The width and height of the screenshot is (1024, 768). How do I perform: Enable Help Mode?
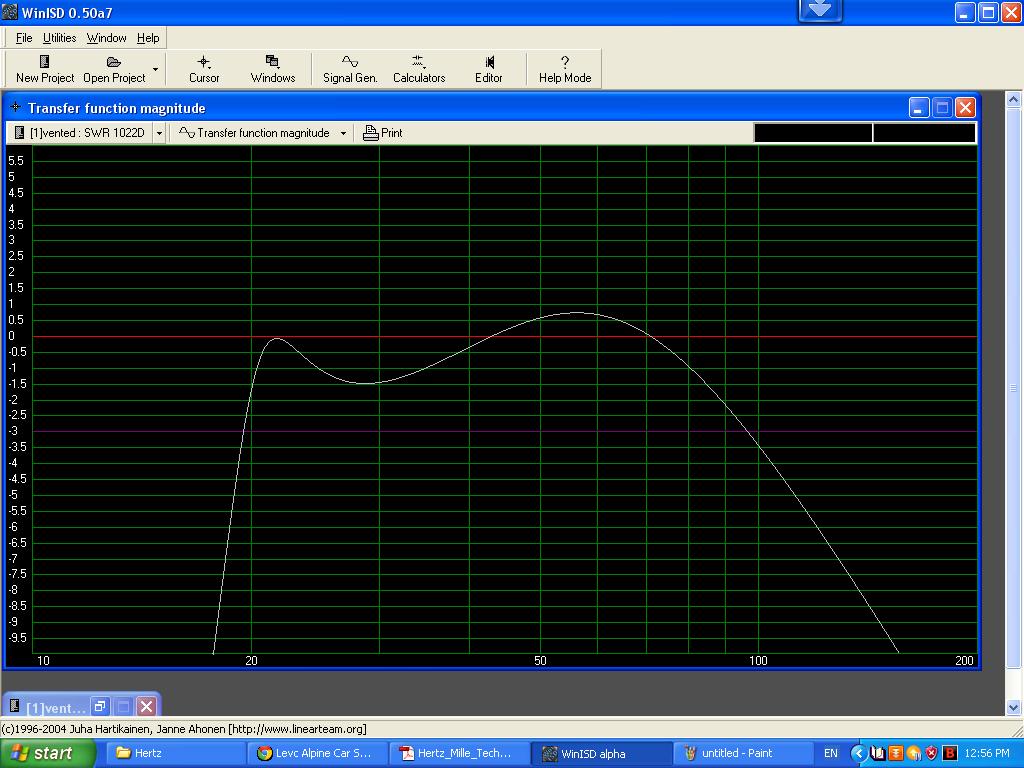565,69
